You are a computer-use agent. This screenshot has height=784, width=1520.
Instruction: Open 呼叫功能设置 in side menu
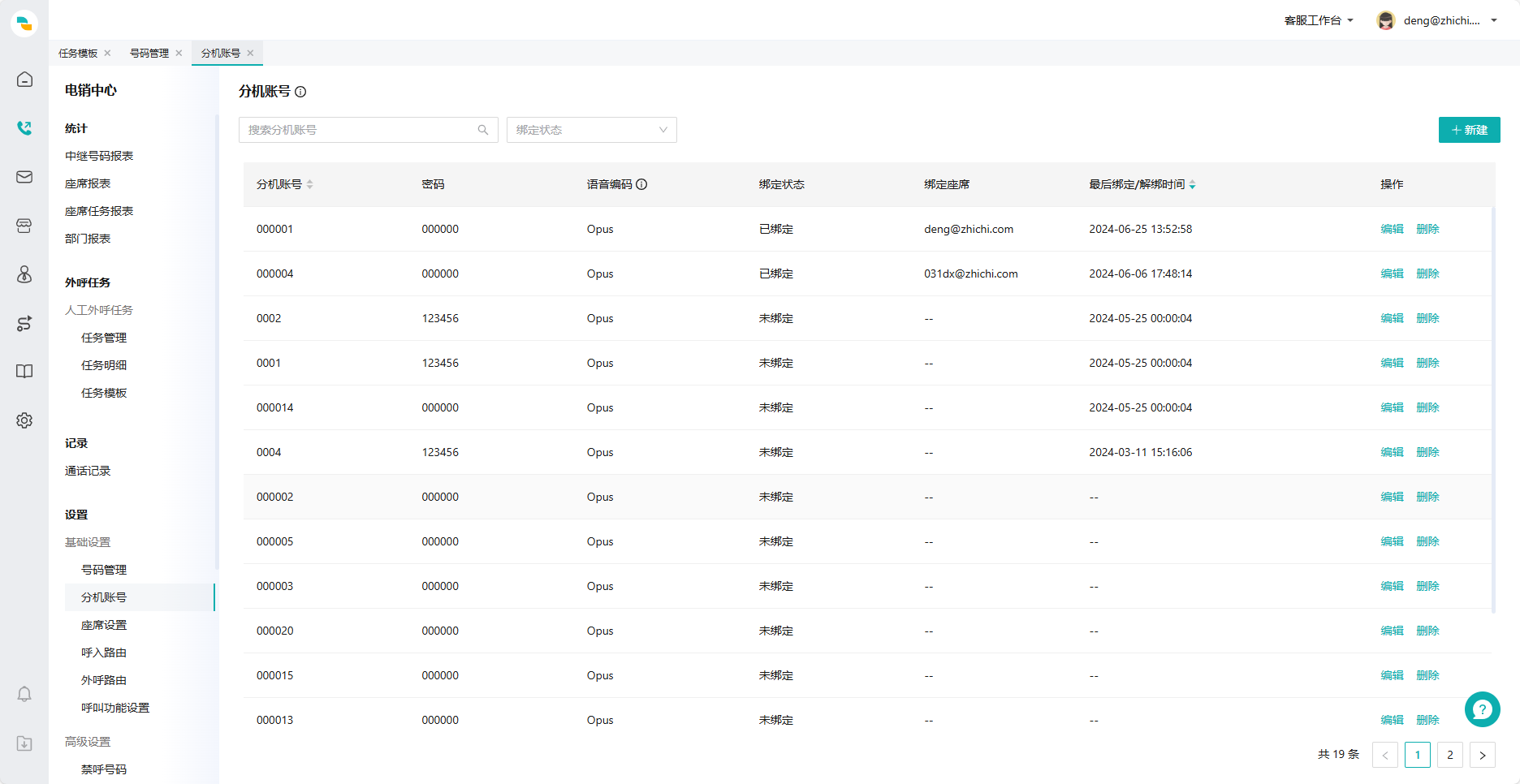click(x=115, y=708)
